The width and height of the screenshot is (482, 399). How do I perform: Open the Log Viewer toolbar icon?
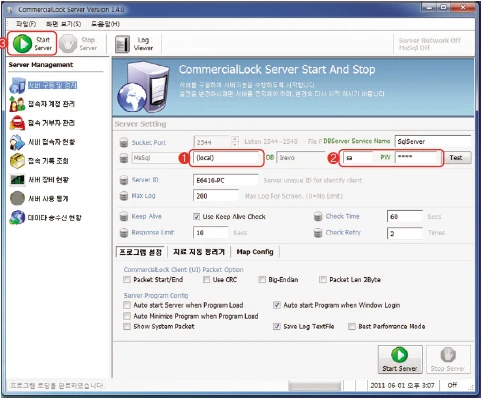coord(122,44)
